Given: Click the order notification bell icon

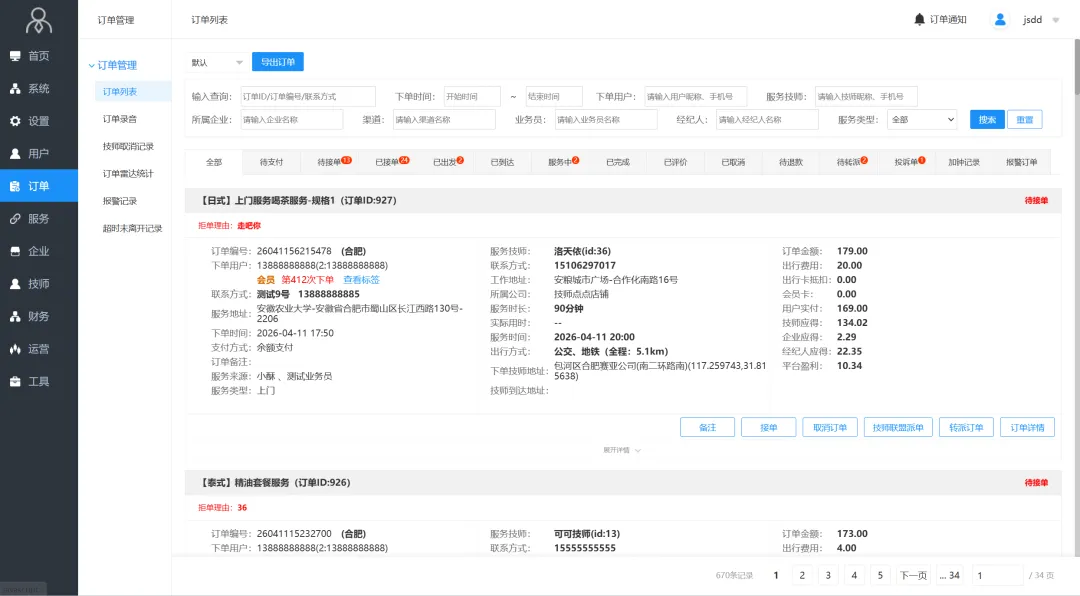Looking at the screenshot, I should tap(920, 19).
